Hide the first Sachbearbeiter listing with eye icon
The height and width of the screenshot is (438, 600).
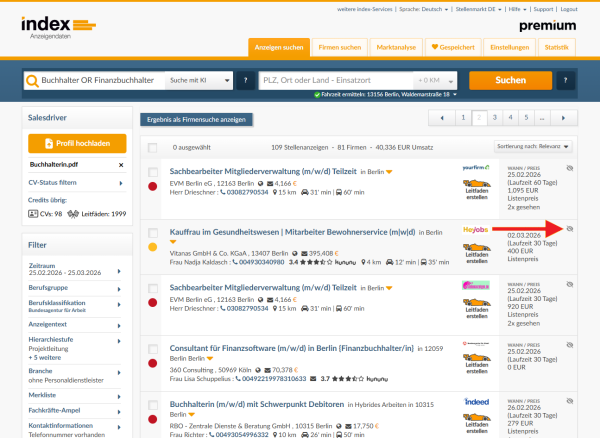570,169
